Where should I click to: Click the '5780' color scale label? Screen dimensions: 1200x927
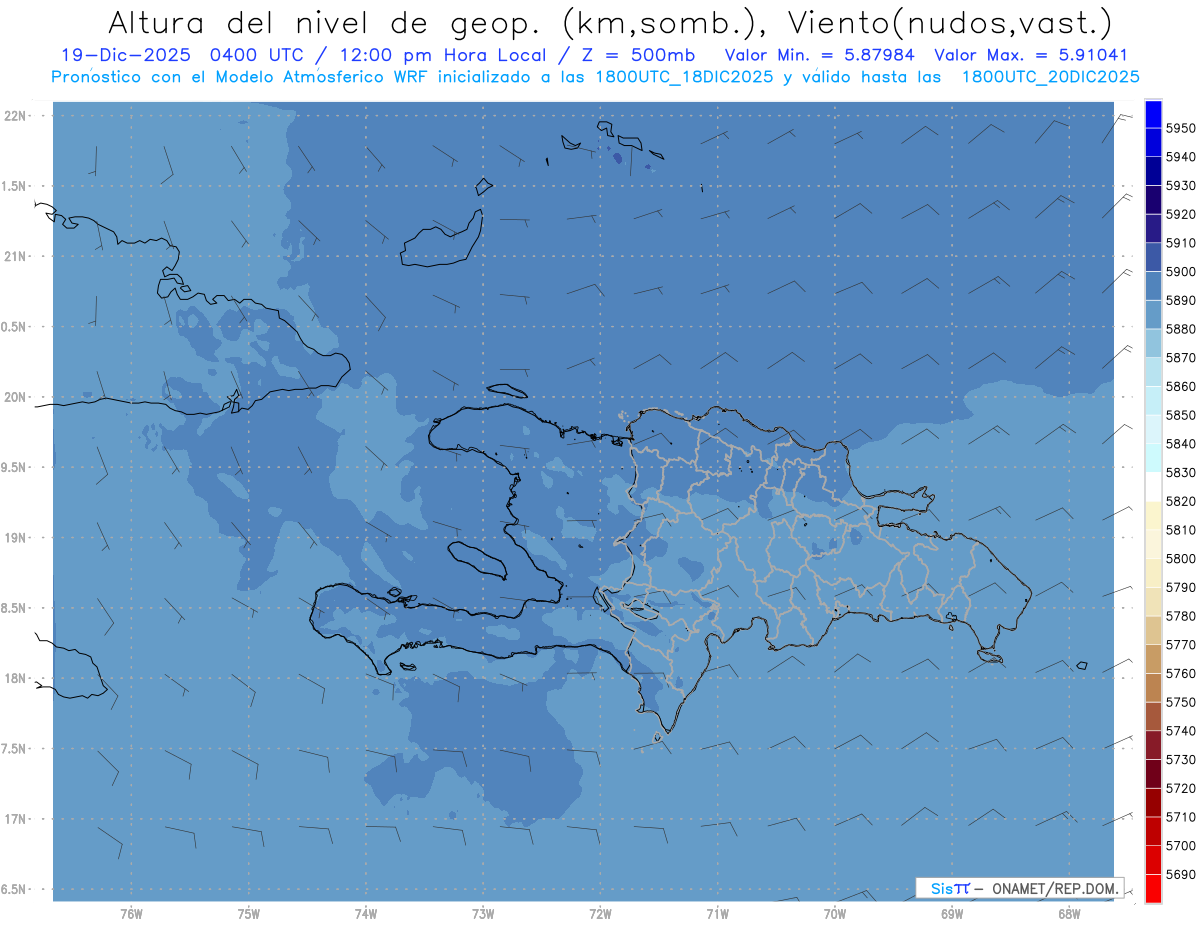coord(1181,616)
